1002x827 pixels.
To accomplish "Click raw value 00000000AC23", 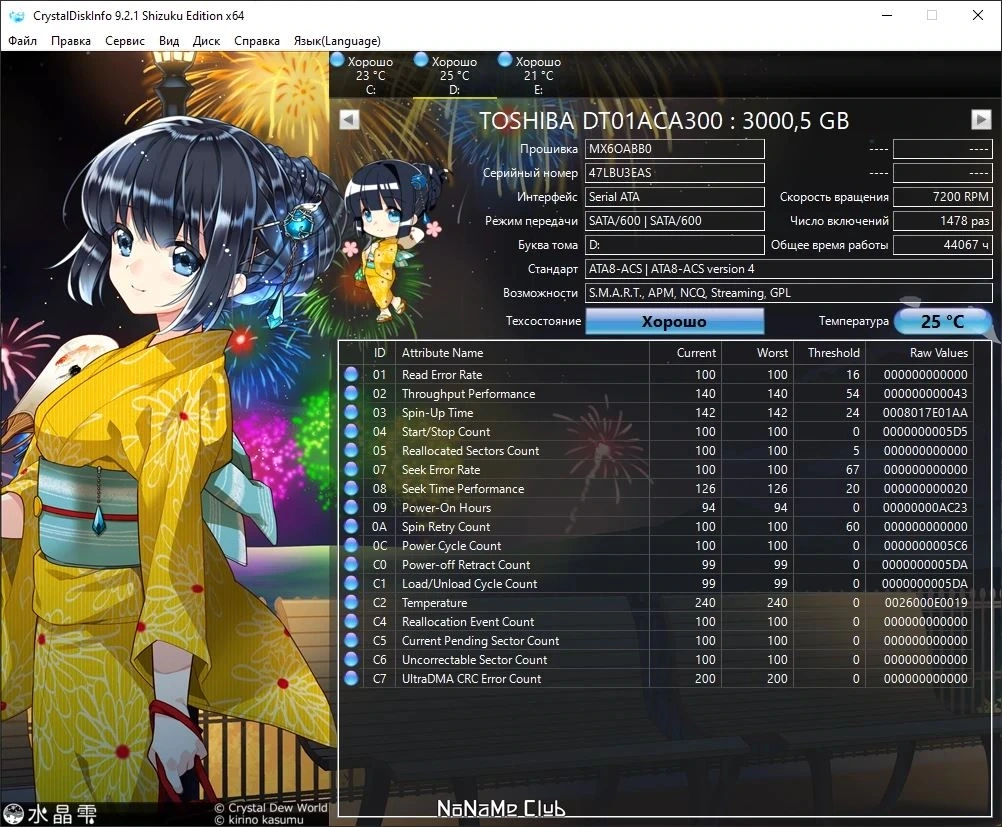I will coord(925,507).
